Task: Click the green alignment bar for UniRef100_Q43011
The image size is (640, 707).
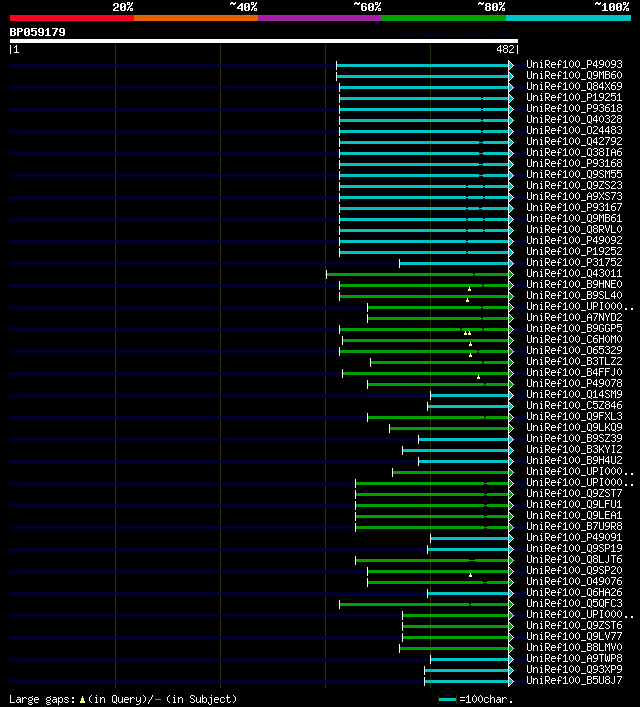Action: tap(417, 274)
